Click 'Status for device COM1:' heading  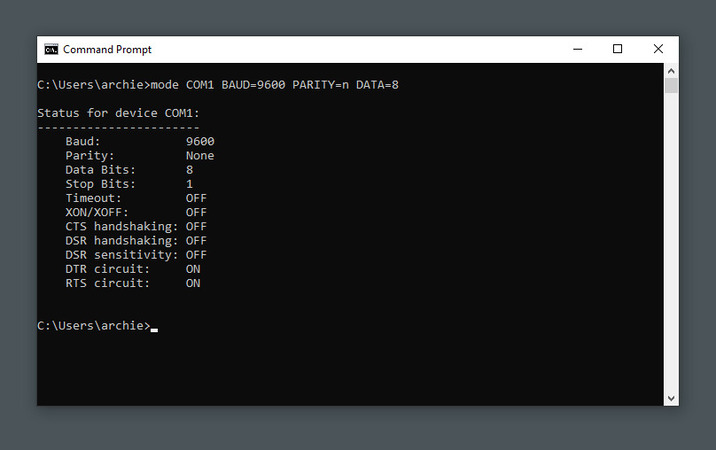(118, 113)
